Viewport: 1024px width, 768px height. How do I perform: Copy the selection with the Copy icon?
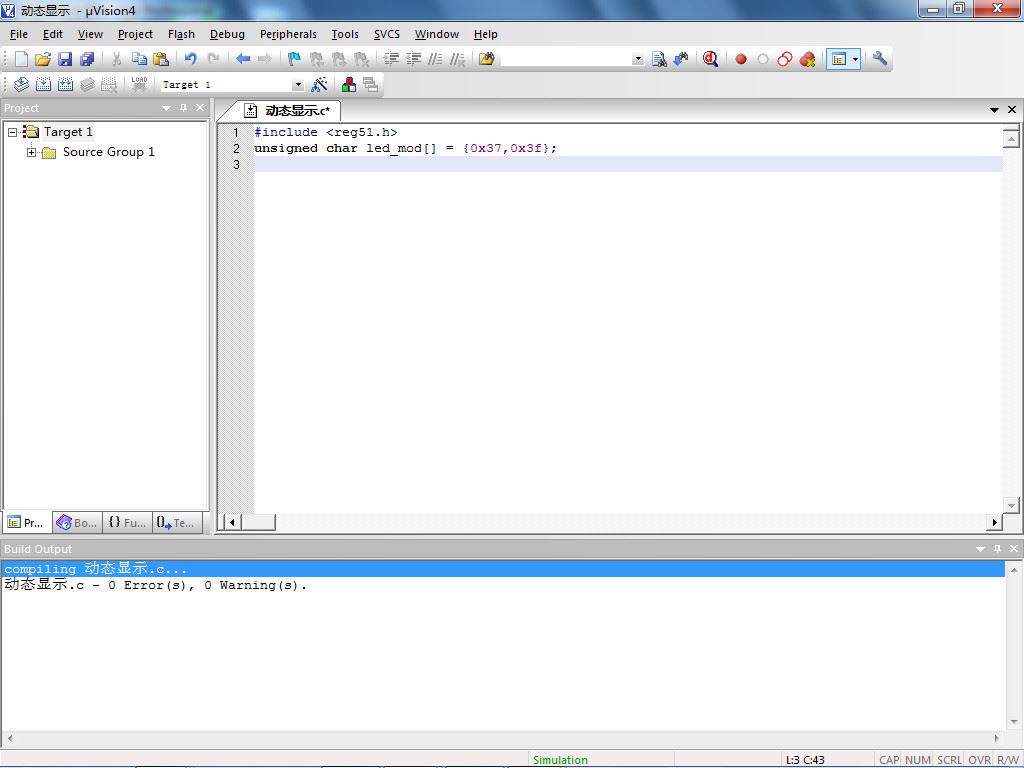click(139, 59)
